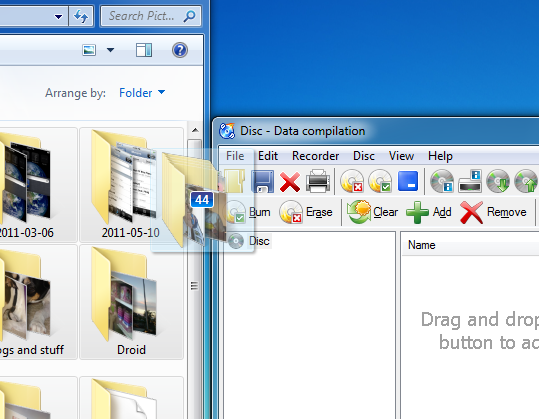The height and width of the screenshot is (419, 539).
Task: Click the erase disc icon with red X badge
Action: click(352, 181)
